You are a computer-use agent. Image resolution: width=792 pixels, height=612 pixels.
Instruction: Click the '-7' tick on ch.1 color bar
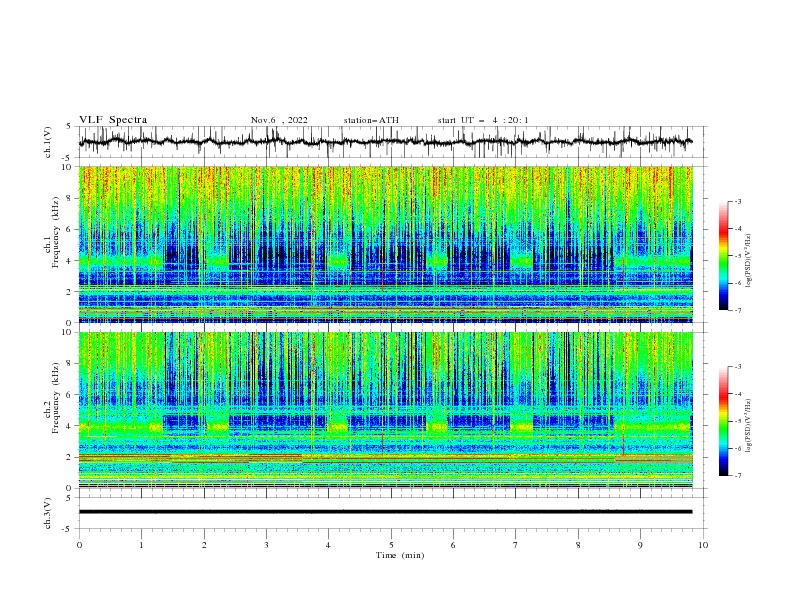[x=738, y=310]
